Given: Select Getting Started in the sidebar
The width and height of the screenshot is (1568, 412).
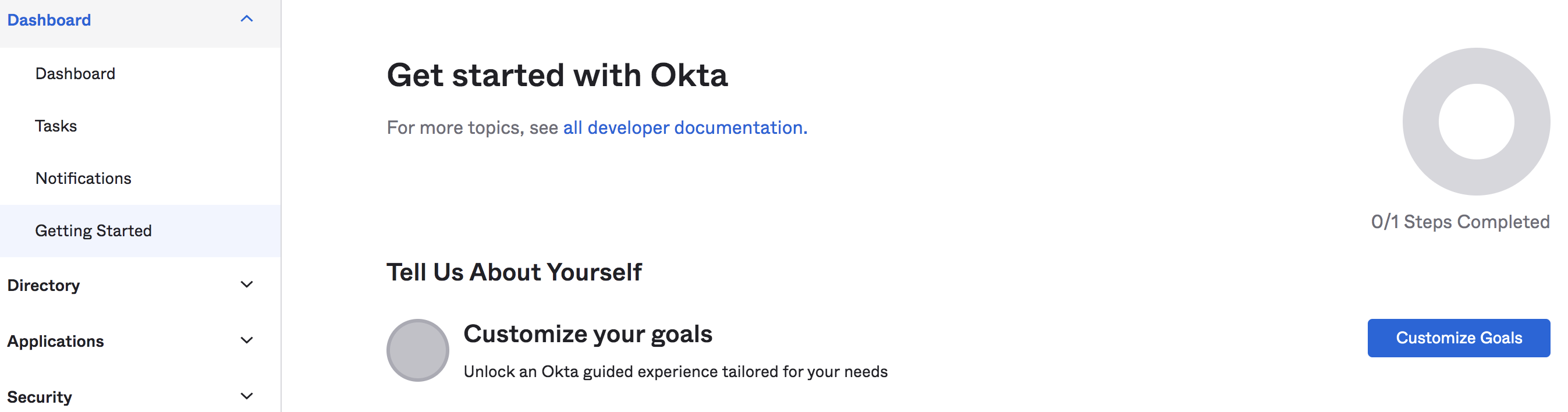Looking at the screenshot, I should [x=94, y=230].
